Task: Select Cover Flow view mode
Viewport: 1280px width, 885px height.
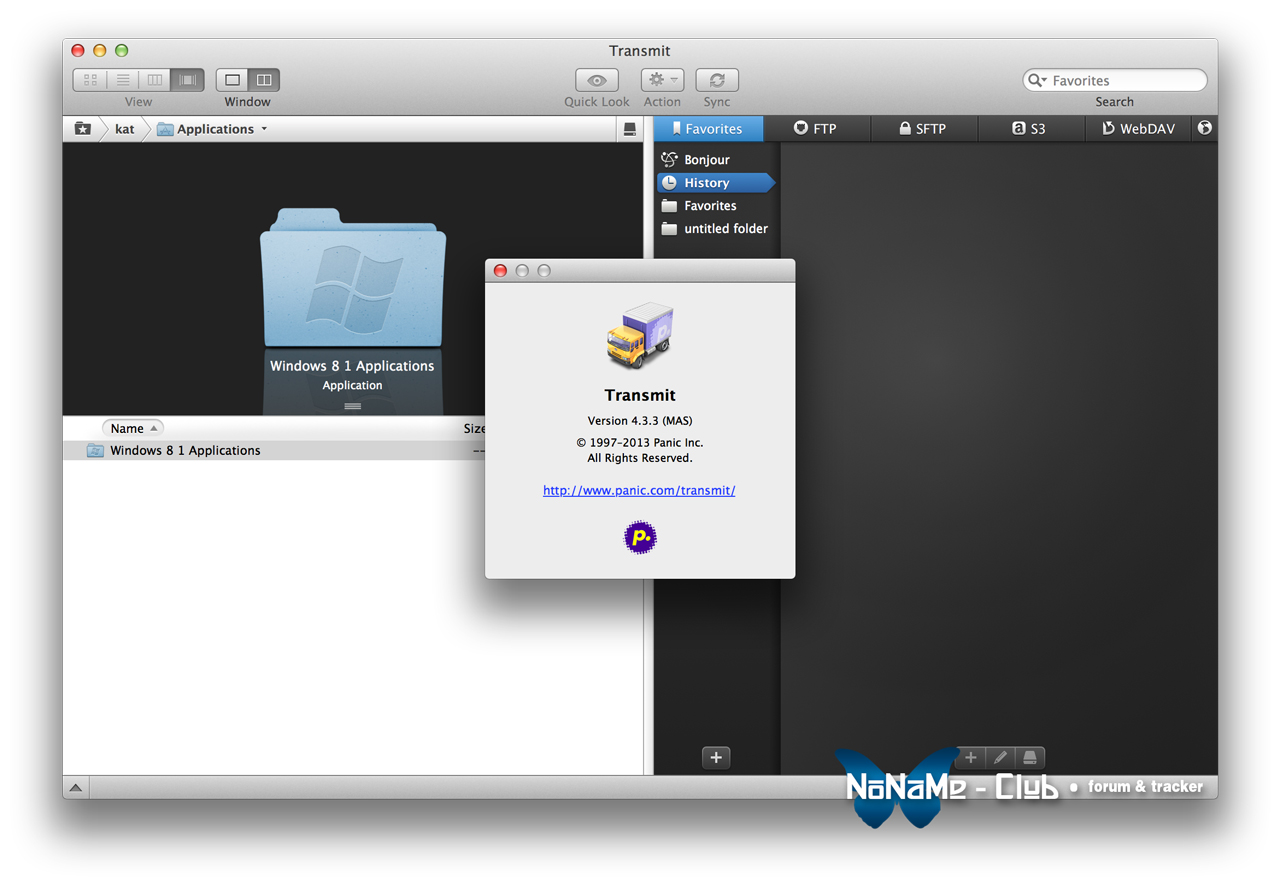Action: point(187,80)
